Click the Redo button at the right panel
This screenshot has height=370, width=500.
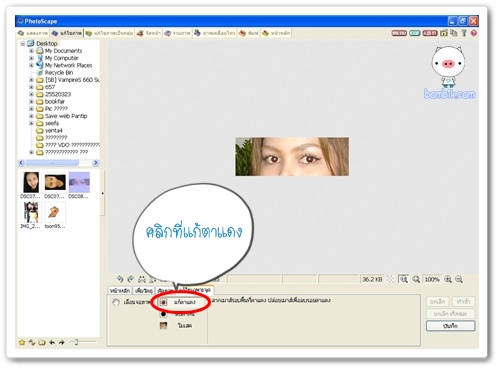point(463,301)
